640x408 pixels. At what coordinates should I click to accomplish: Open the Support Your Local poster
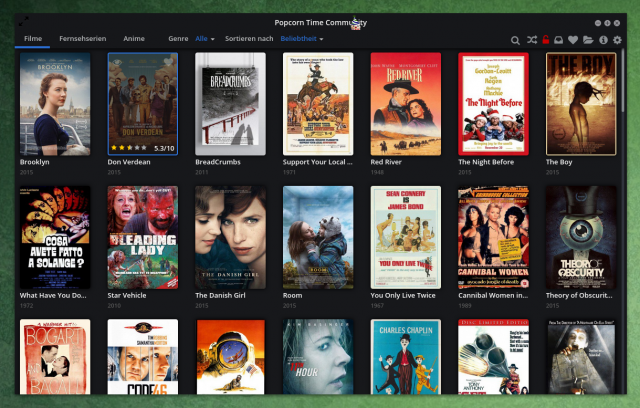tap(318, 104)
